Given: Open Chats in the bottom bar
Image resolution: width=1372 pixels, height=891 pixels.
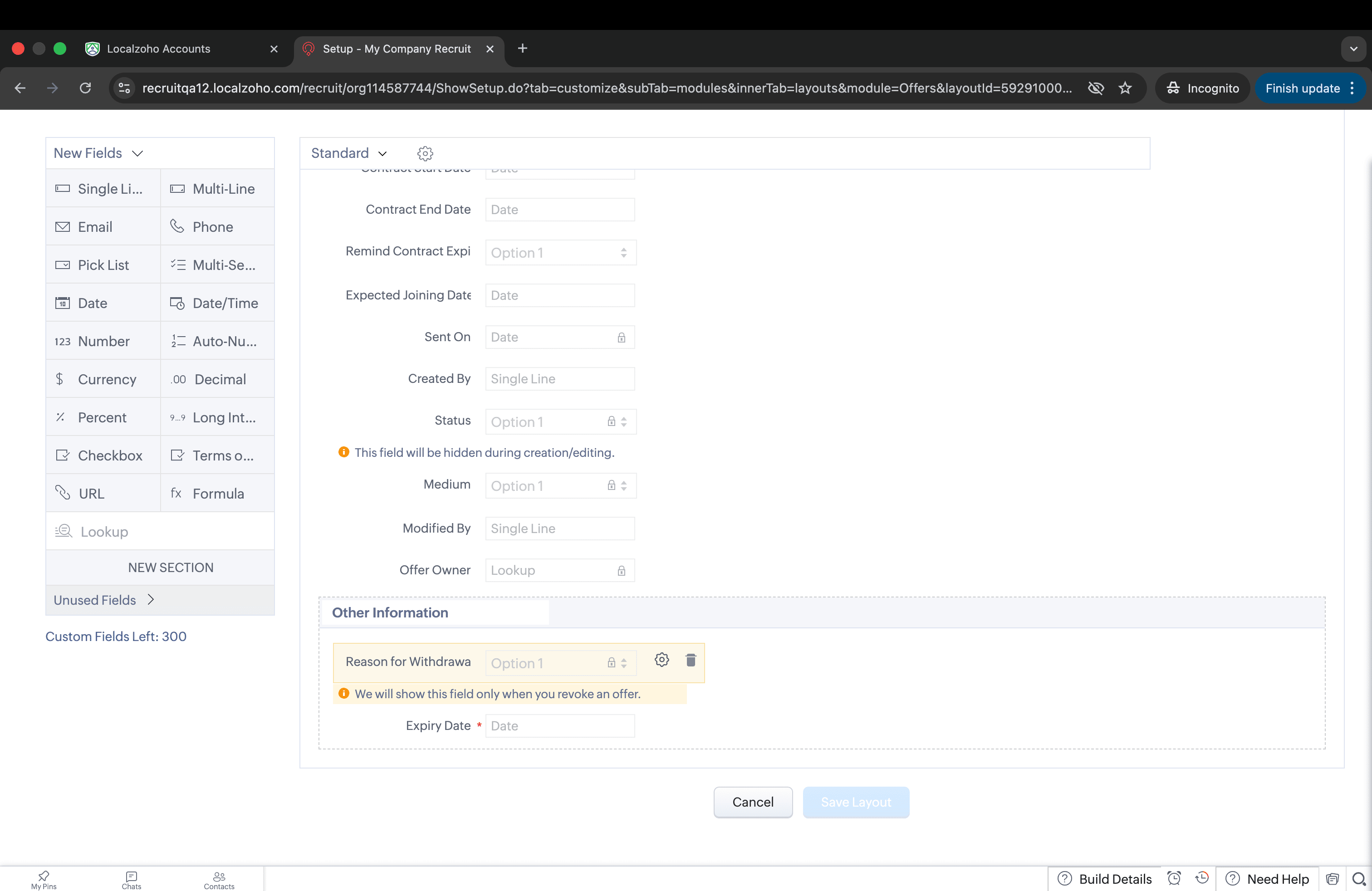Looking at the screenshot, I should (x=132, y=880).
